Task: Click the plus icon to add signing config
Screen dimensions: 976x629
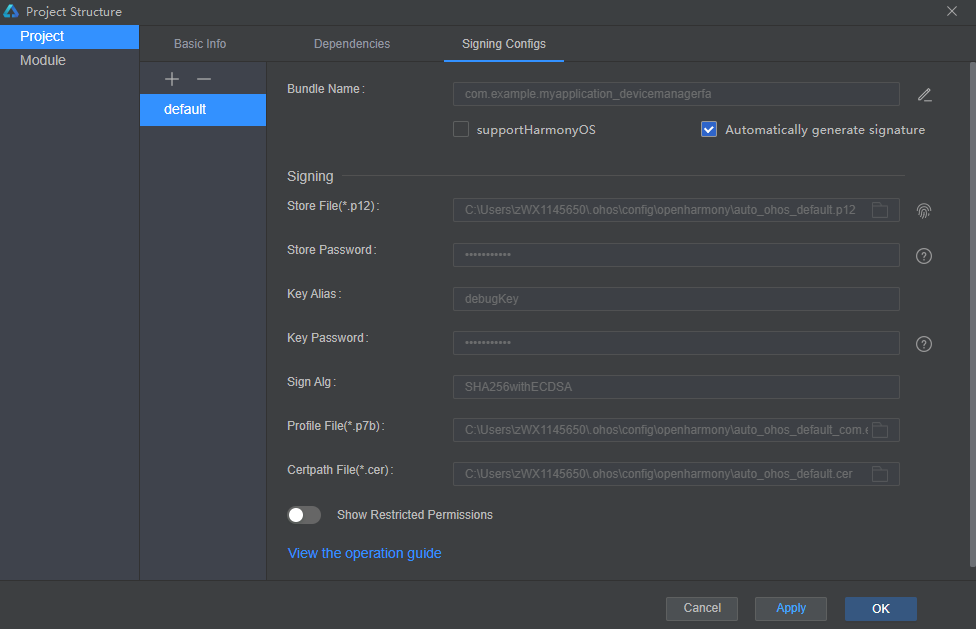Action: 172,79
